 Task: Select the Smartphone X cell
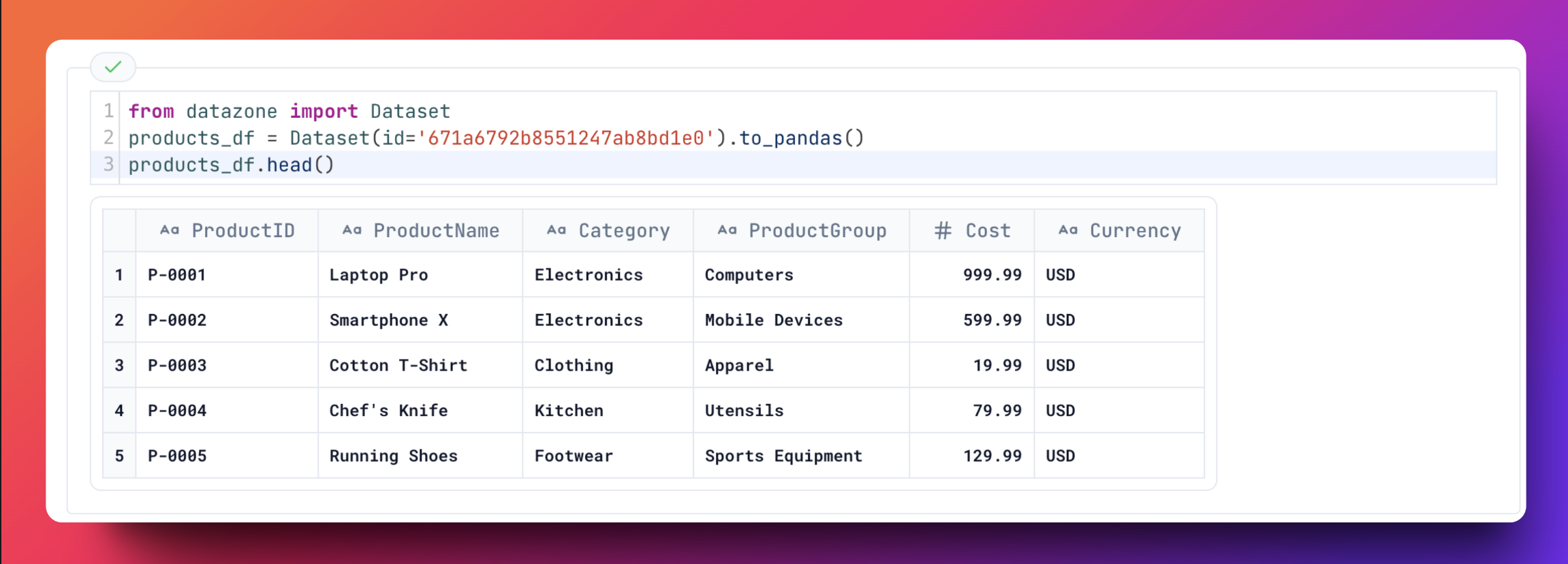[x=420, y=319]
